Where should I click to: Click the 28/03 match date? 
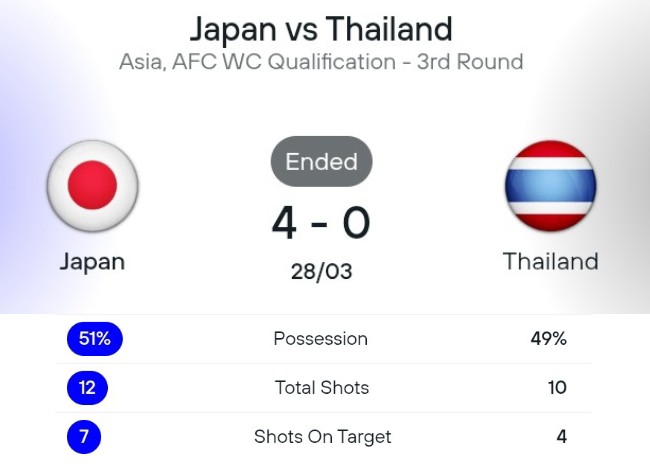[321, 271]
